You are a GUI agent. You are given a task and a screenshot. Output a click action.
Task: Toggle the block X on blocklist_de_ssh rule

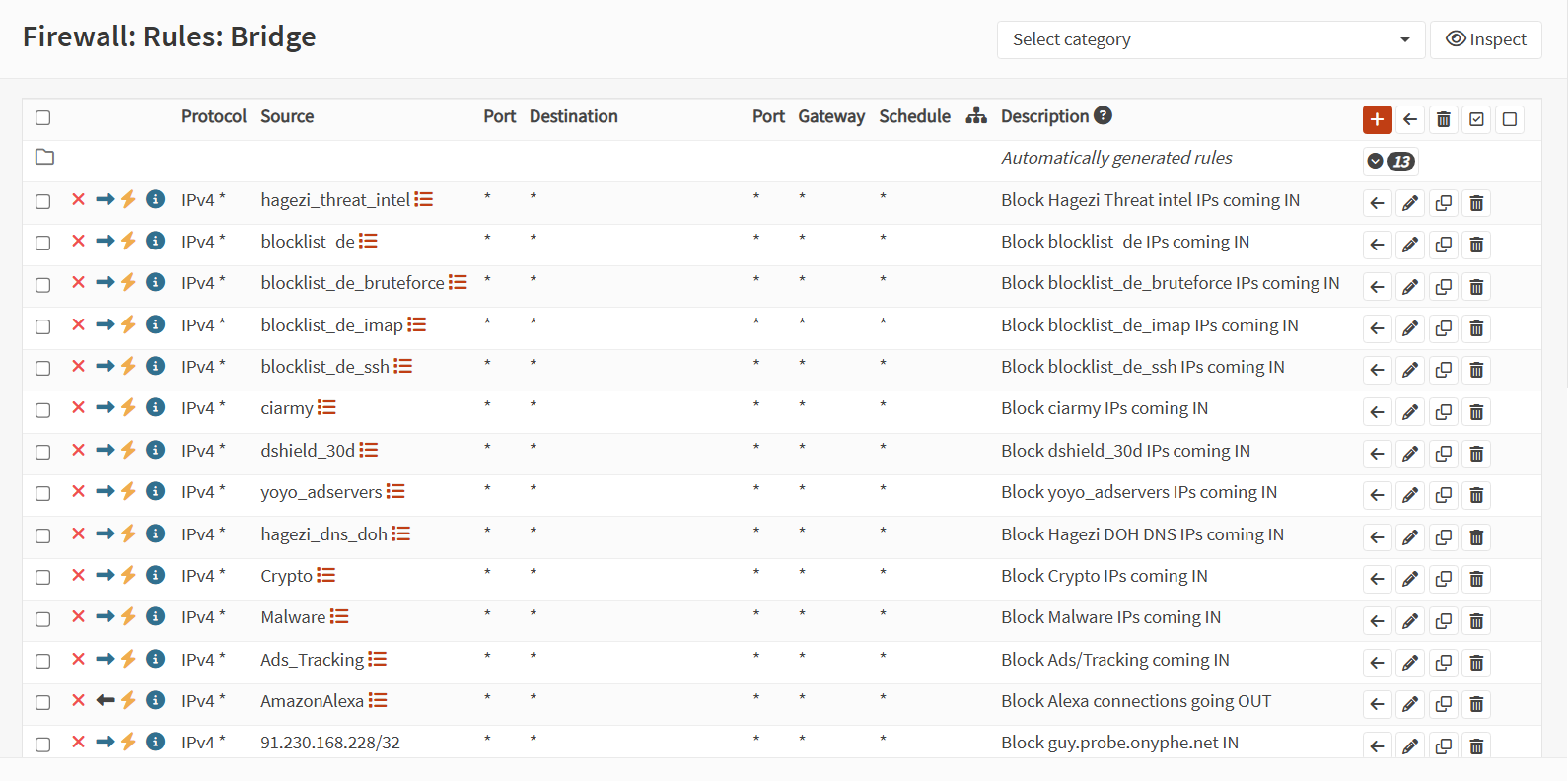(78, 366)
